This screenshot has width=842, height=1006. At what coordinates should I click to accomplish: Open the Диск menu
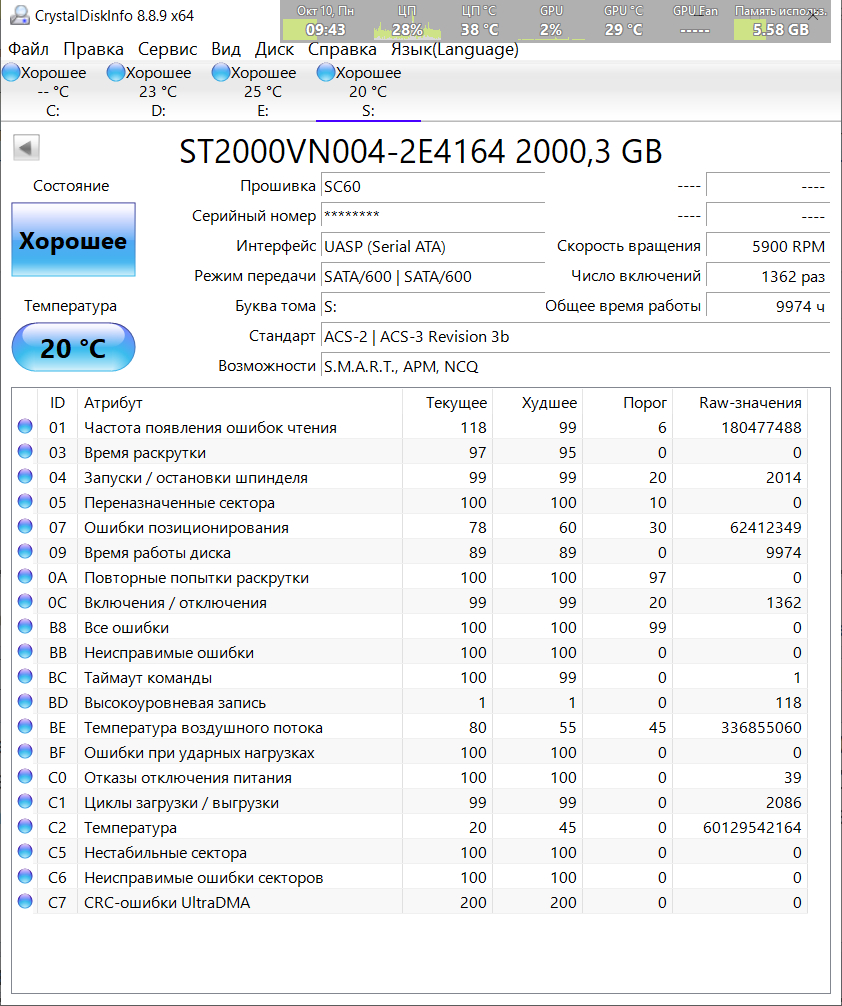click(274, 49)
